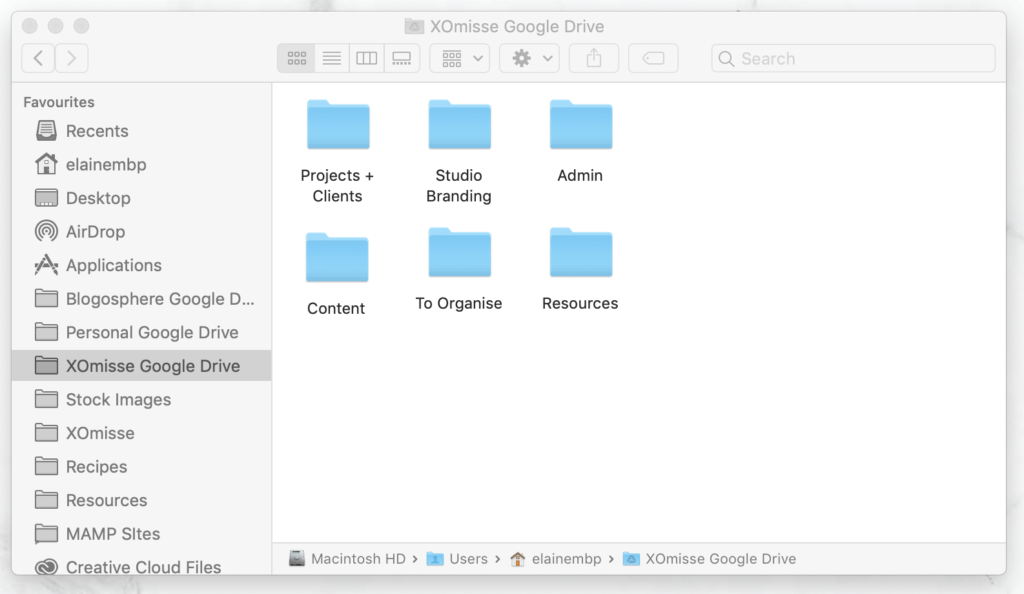Click the window title folder icon
The width and height of the screenshot is (1024, 594).
[x=414, y=26]
